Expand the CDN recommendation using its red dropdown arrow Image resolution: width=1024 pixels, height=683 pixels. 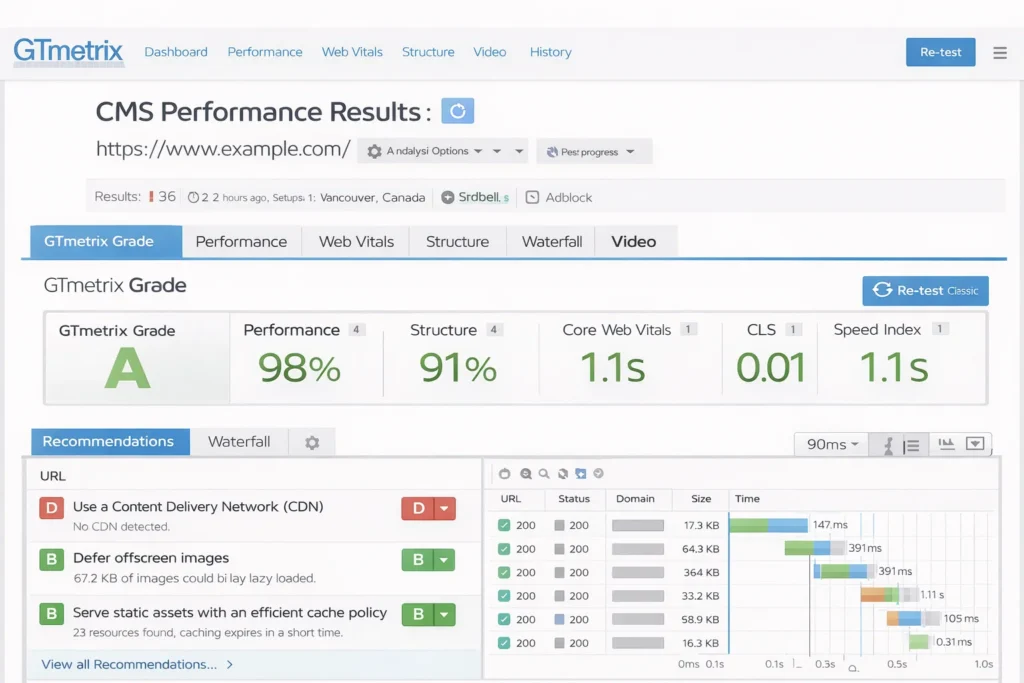click(443, 508)
